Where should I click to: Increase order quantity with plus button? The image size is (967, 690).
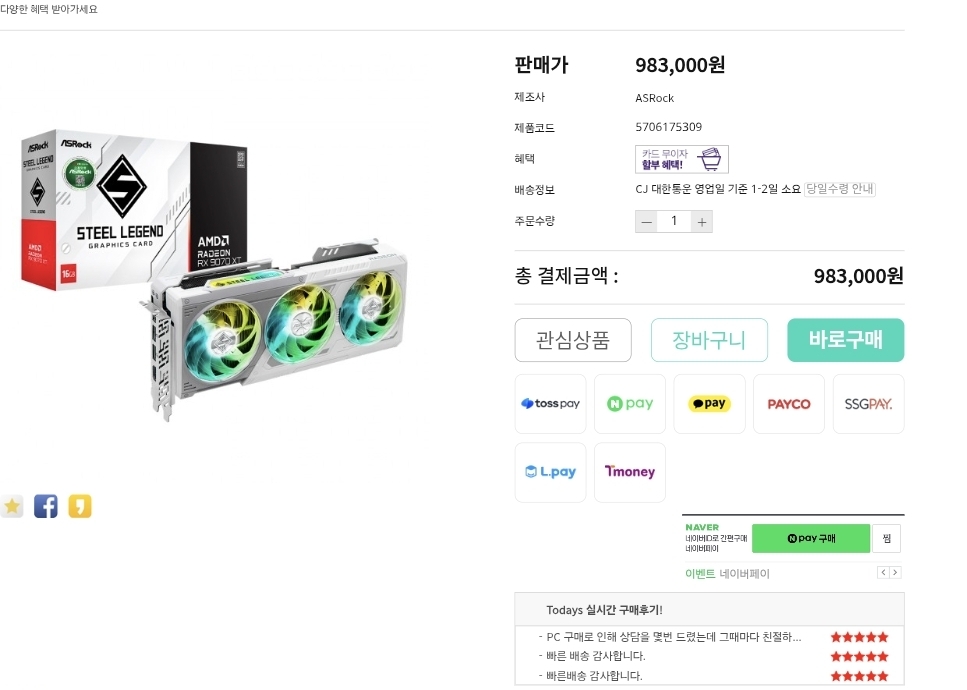(702, 222)
